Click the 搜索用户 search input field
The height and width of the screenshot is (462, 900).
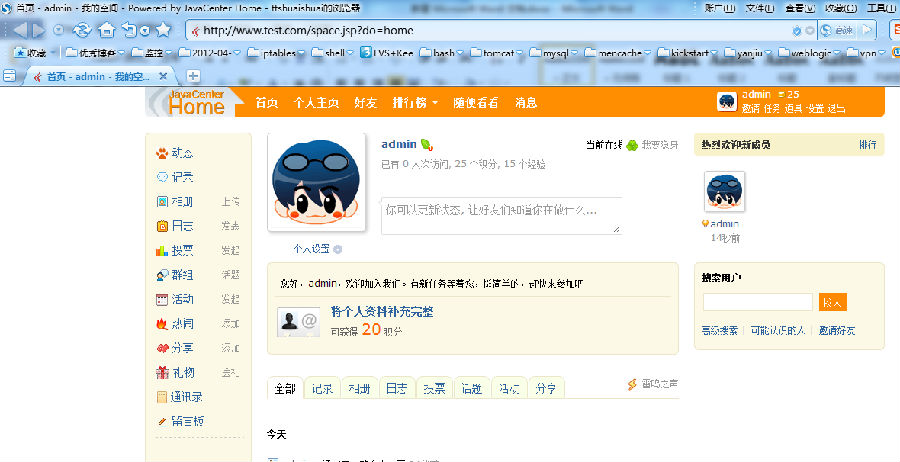758,302
